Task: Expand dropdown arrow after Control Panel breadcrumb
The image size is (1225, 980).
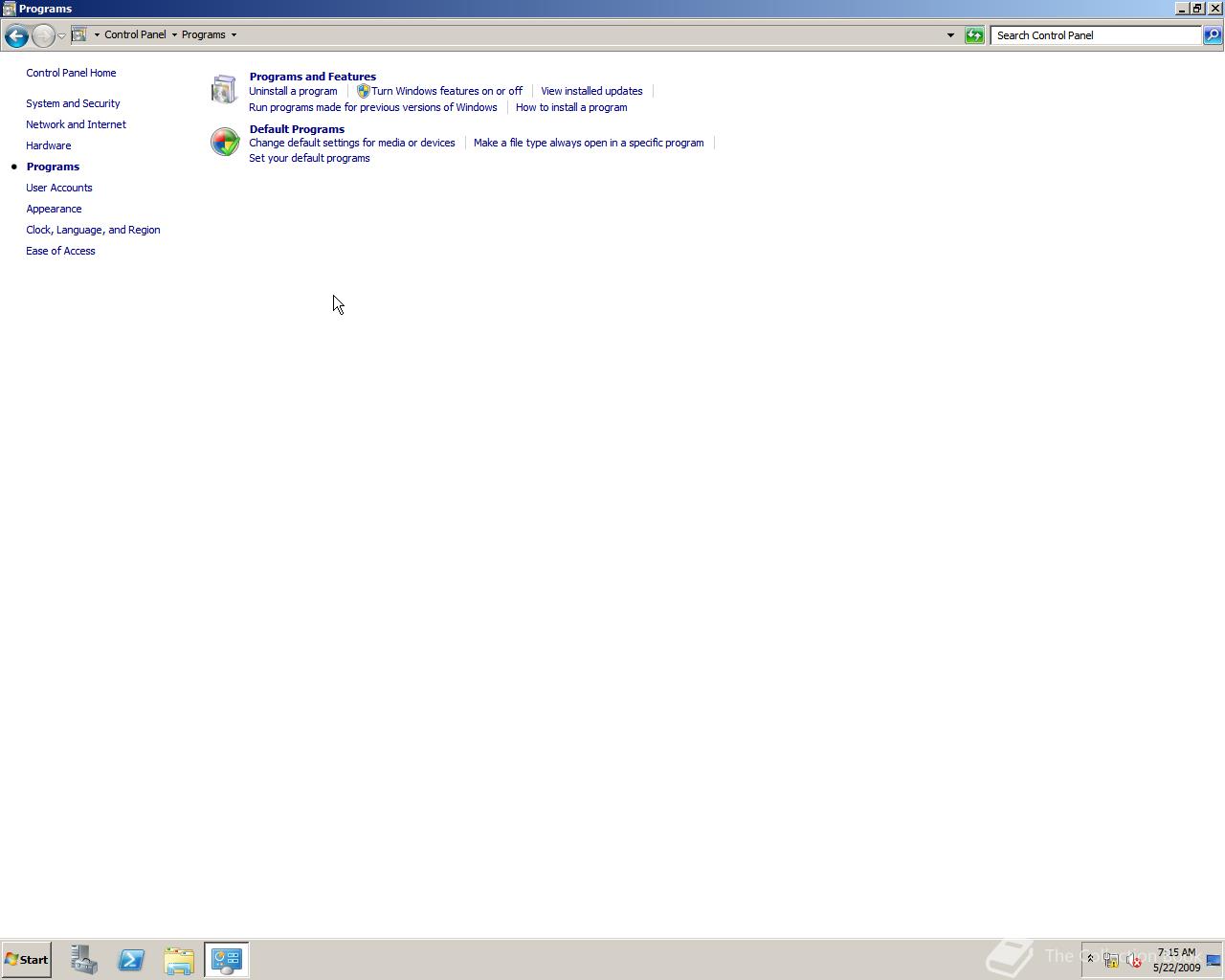Action: 174,34
